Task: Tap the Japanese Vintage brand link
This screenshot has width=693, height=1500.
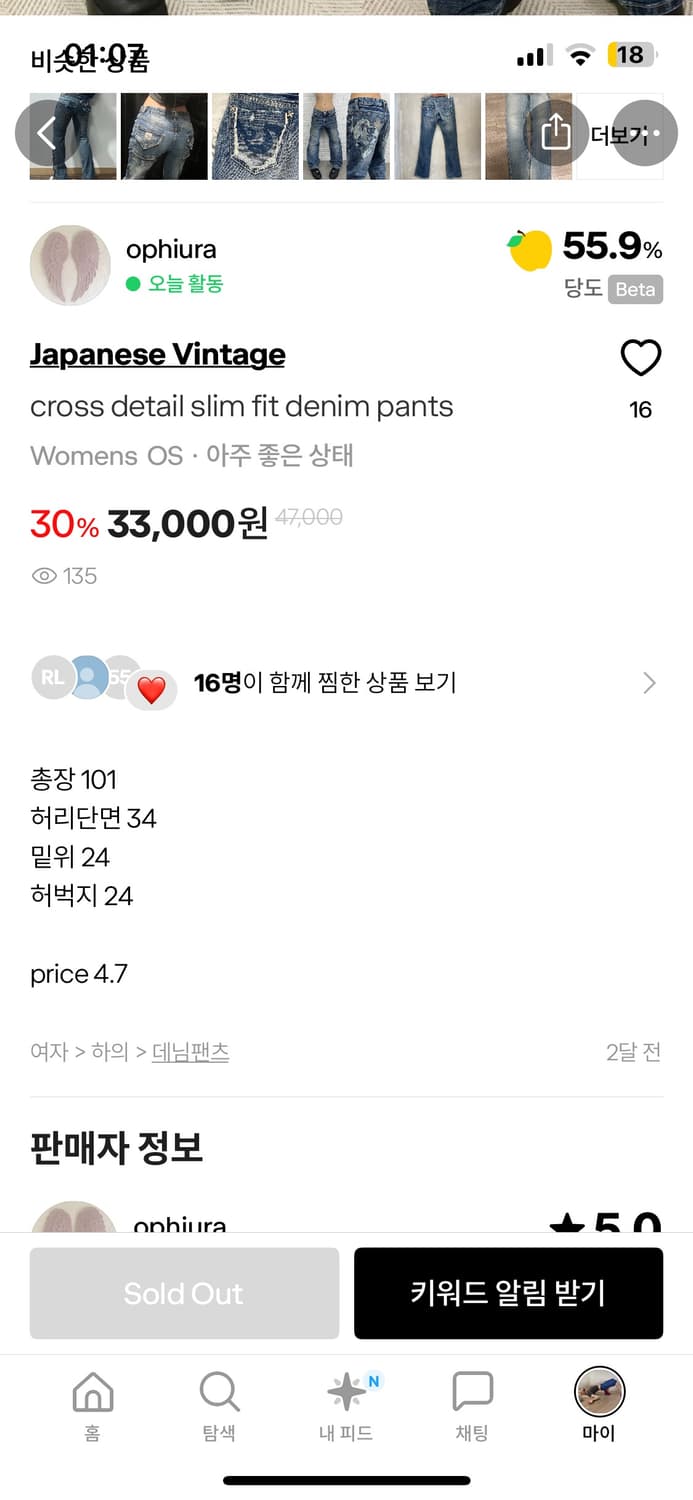Action: coord(157,354)
